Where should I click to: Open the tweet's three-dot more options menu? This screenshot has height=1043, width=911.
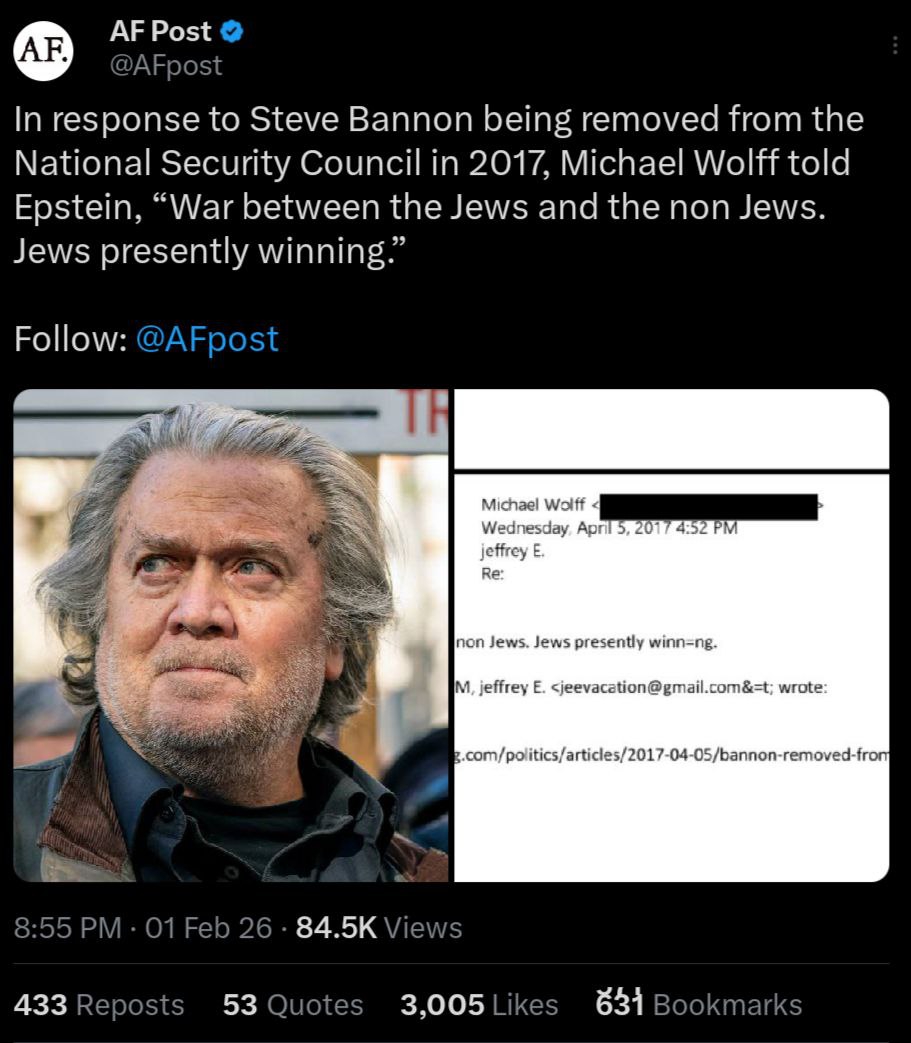coord(894,45)
